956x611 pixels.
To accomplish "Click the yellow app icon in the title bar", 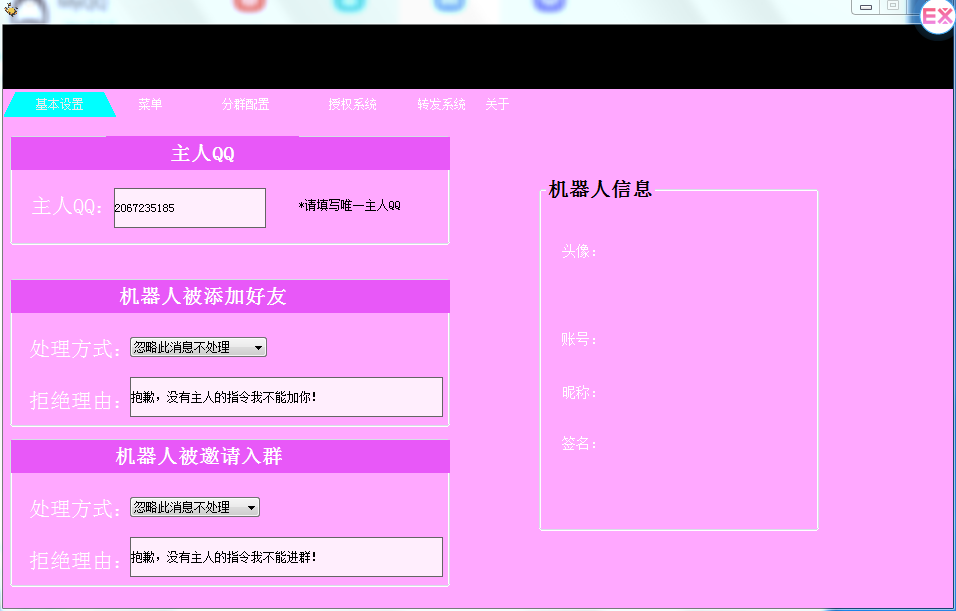I will pos(13,9).
